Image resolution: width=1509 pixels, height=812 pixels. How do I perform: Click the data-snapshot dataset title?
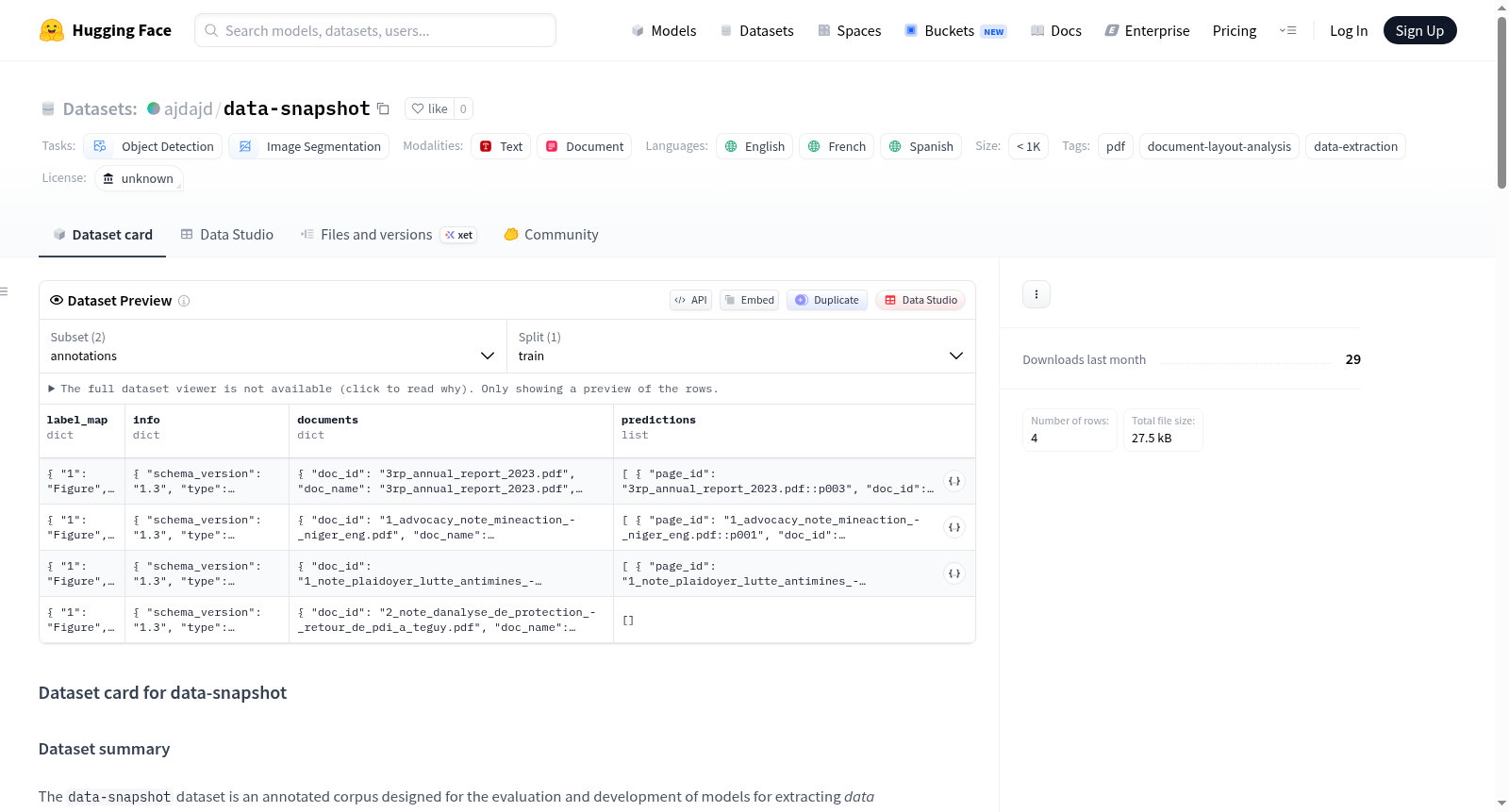tap(297, 108)
